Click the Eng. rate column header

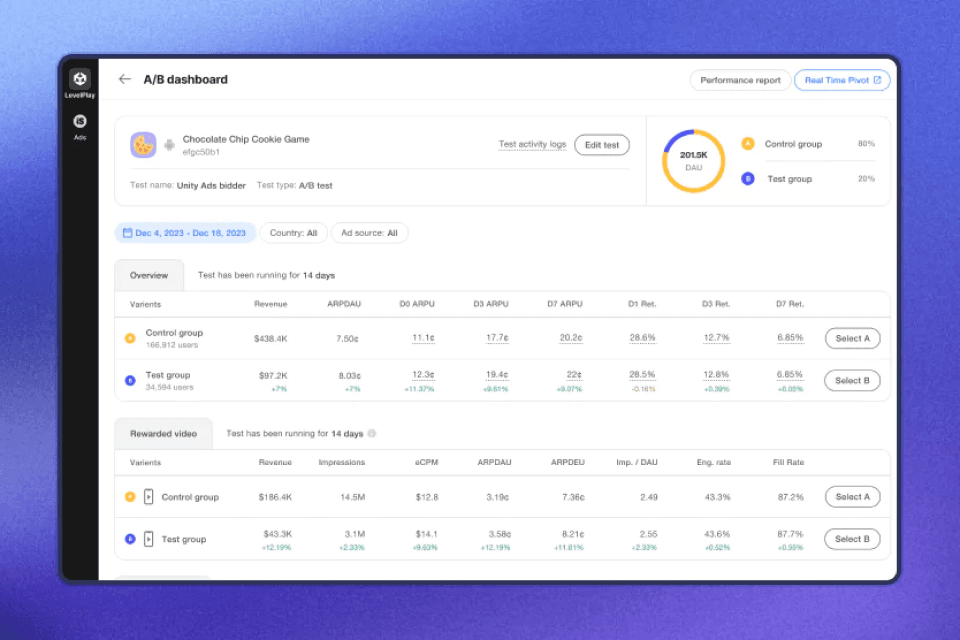point(714,462)
